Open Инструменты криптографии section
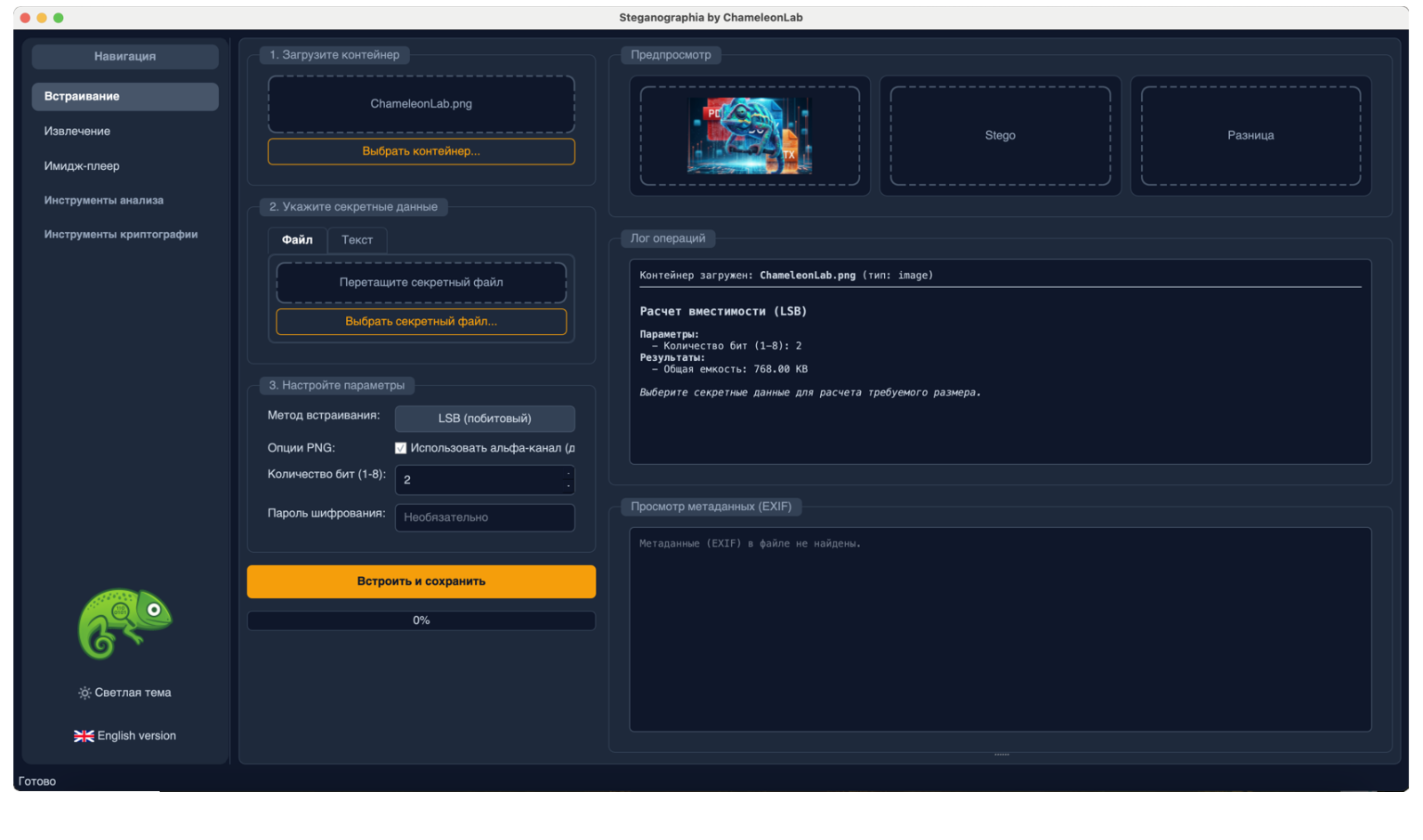Image resolution: width=1423 pixels, height=840 pixels. point(121,235)
